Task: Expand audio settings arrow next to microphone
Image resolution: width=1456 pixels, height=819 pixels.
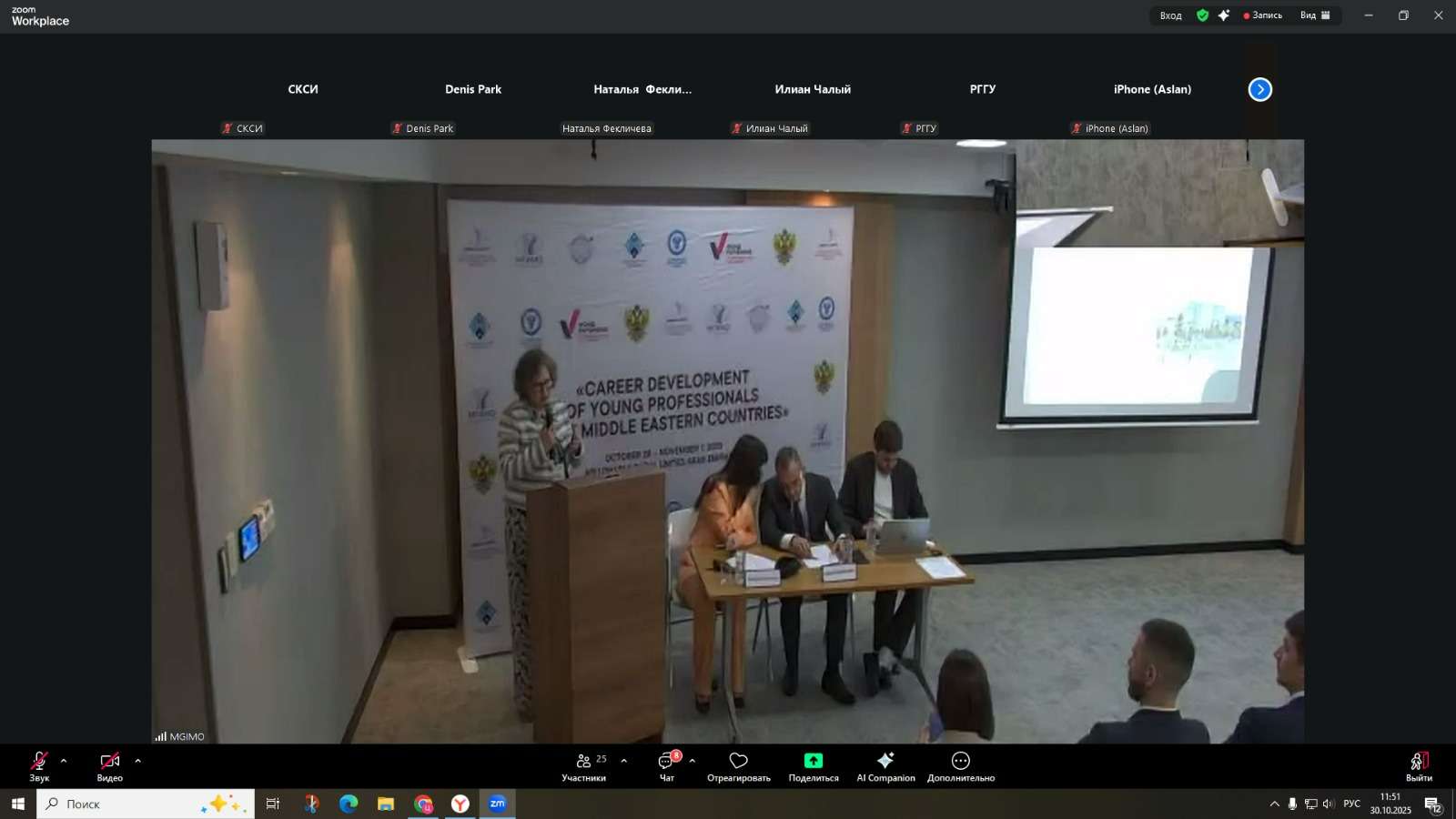Action: tap(64, 761)
